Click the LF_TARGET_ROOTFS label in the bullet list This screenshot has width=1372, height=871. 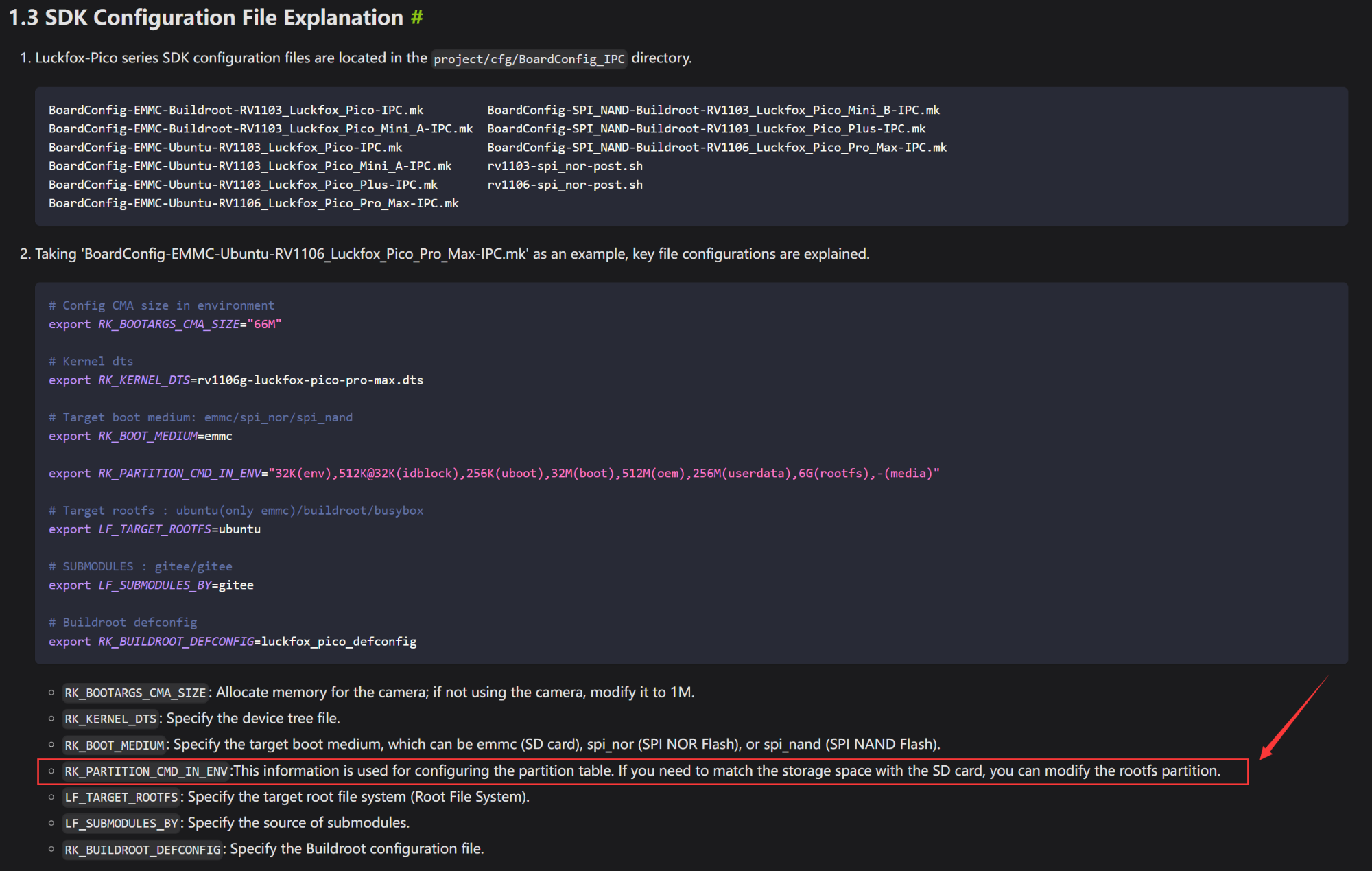tap(121, 798)
